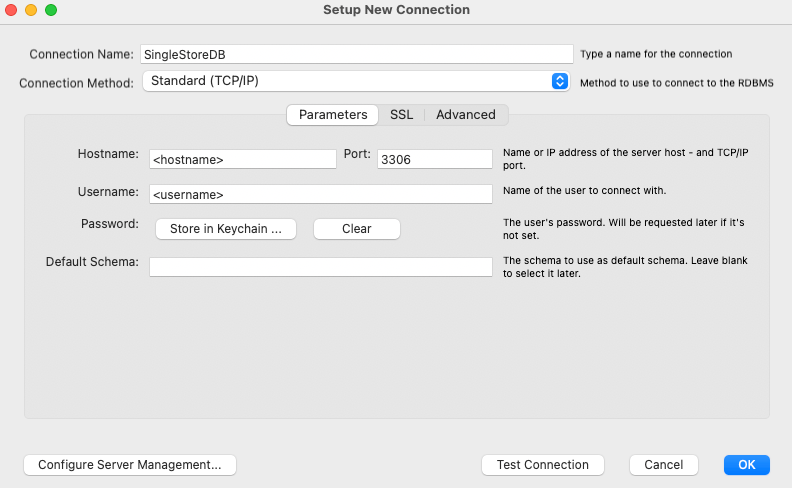Select the Advanced tab
Screen dimensions: 792x488
(x=465, y=115)
